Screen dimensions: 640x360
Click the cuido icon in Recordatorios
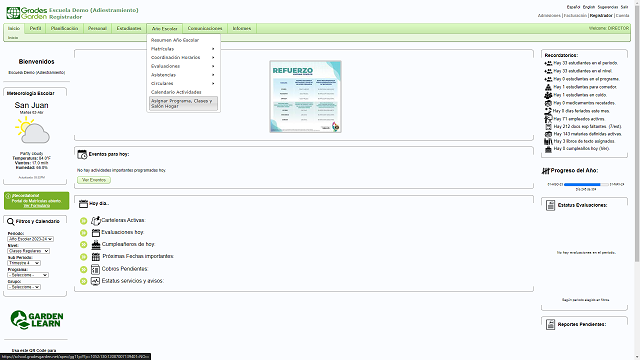[x=548, y=95]
